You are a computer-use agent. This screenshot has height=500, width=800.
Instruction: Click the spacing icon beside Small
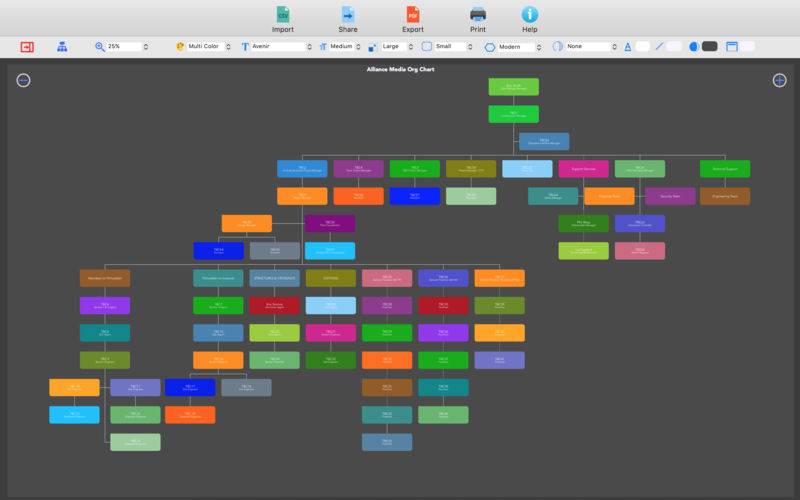tap(427, 46)
